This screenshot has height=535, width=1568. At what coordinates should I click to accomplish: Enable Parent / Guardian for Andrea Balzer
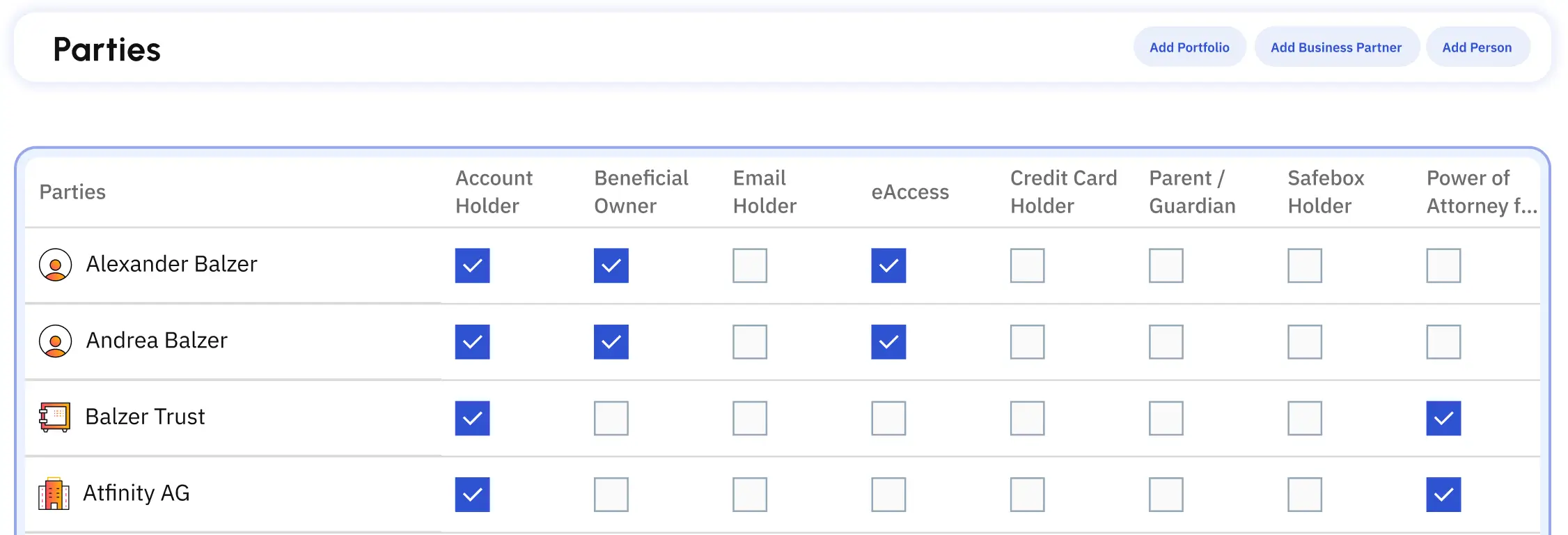1166,341
